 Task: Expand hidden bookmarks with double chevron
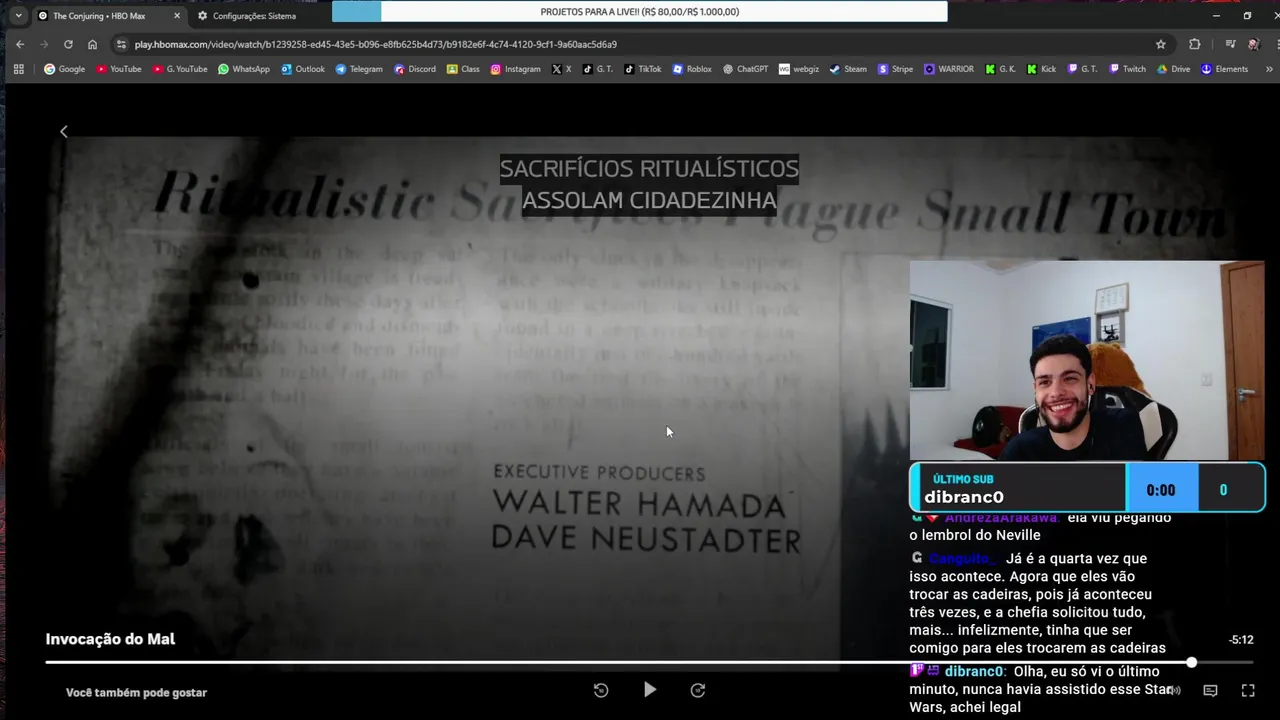coord(1269,69)
